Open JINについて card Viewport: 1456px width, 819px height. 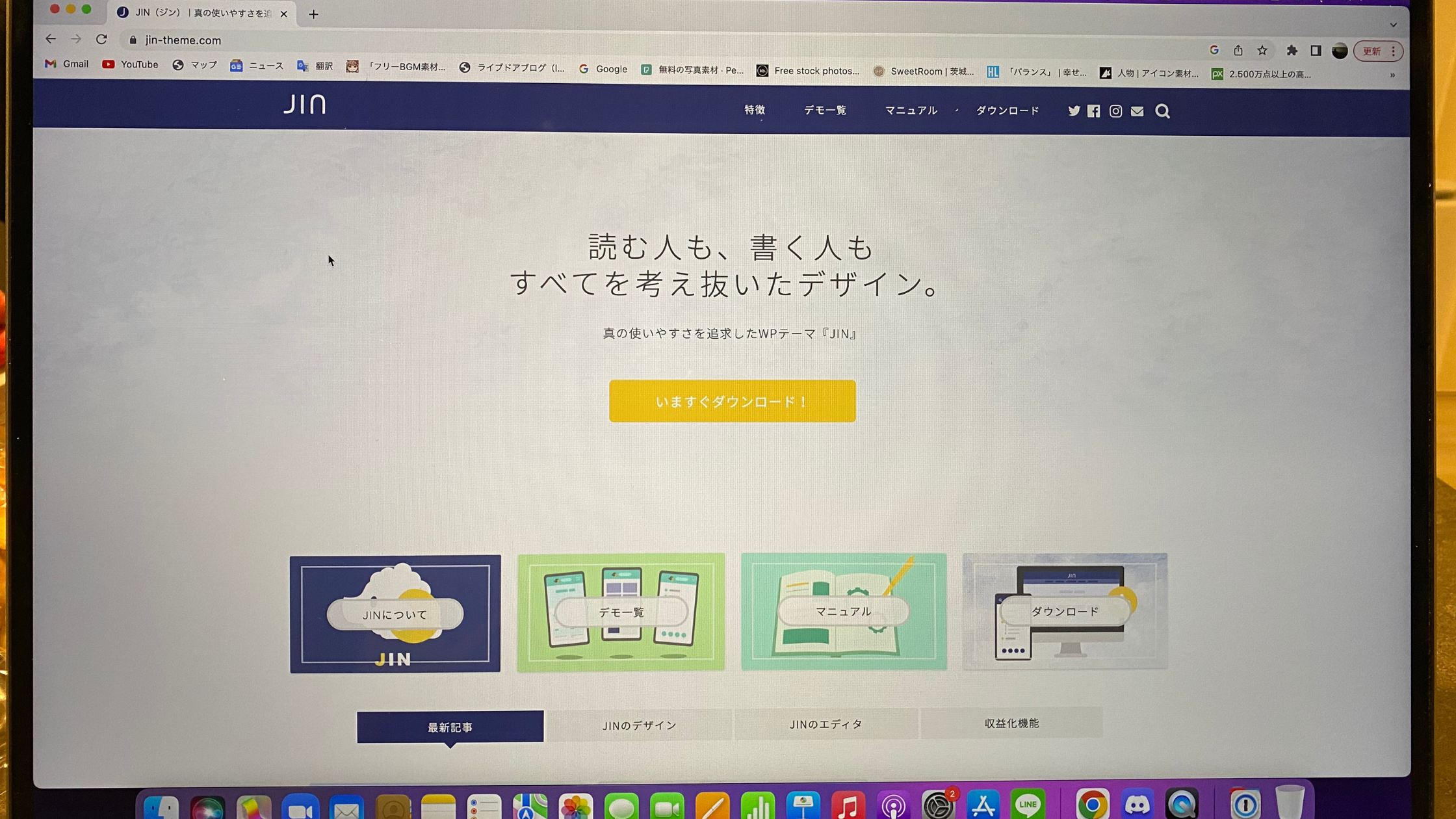[x=395, y=614]
